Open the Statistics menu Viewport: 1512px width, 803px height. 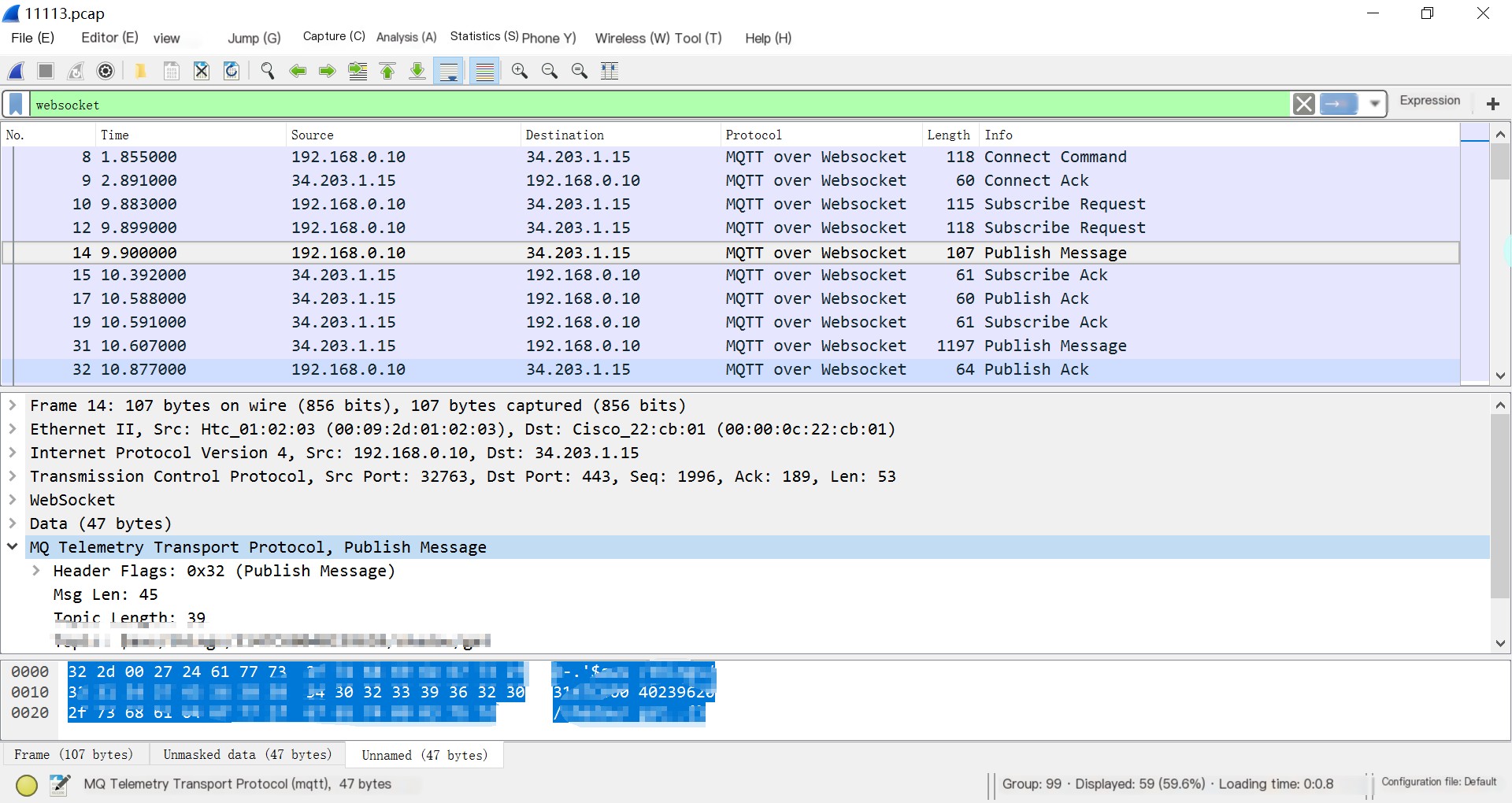click(484, 37)
